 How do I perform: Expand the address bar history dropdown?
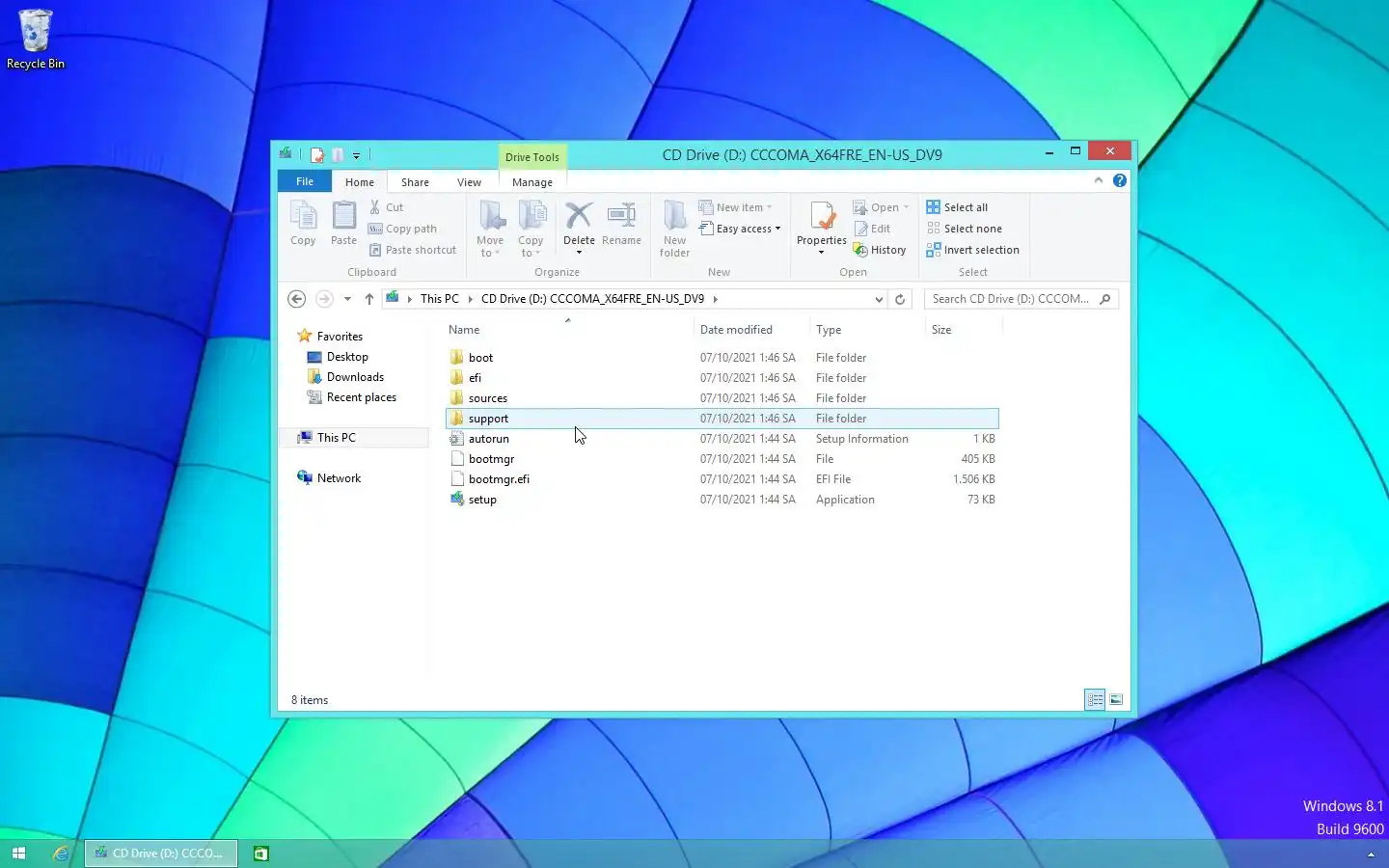[x=879, y=299]
